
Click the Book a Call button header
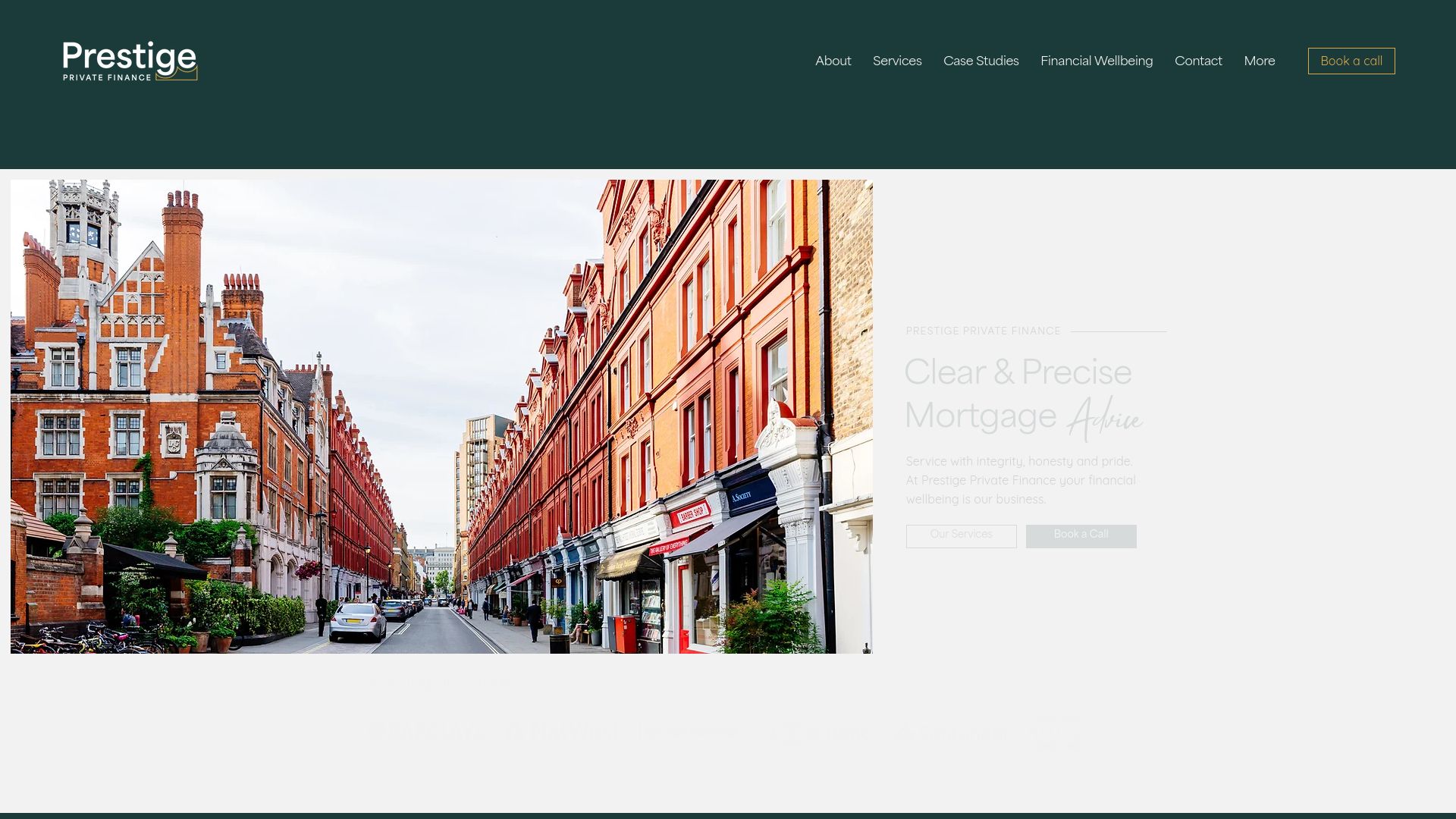(1351, 61)
